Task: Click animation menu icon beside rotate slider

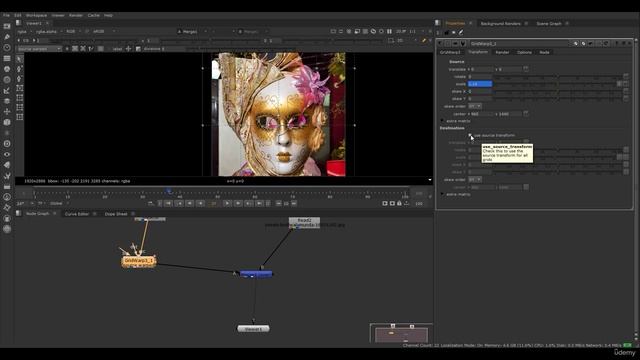Action: (x=626, y=76)
